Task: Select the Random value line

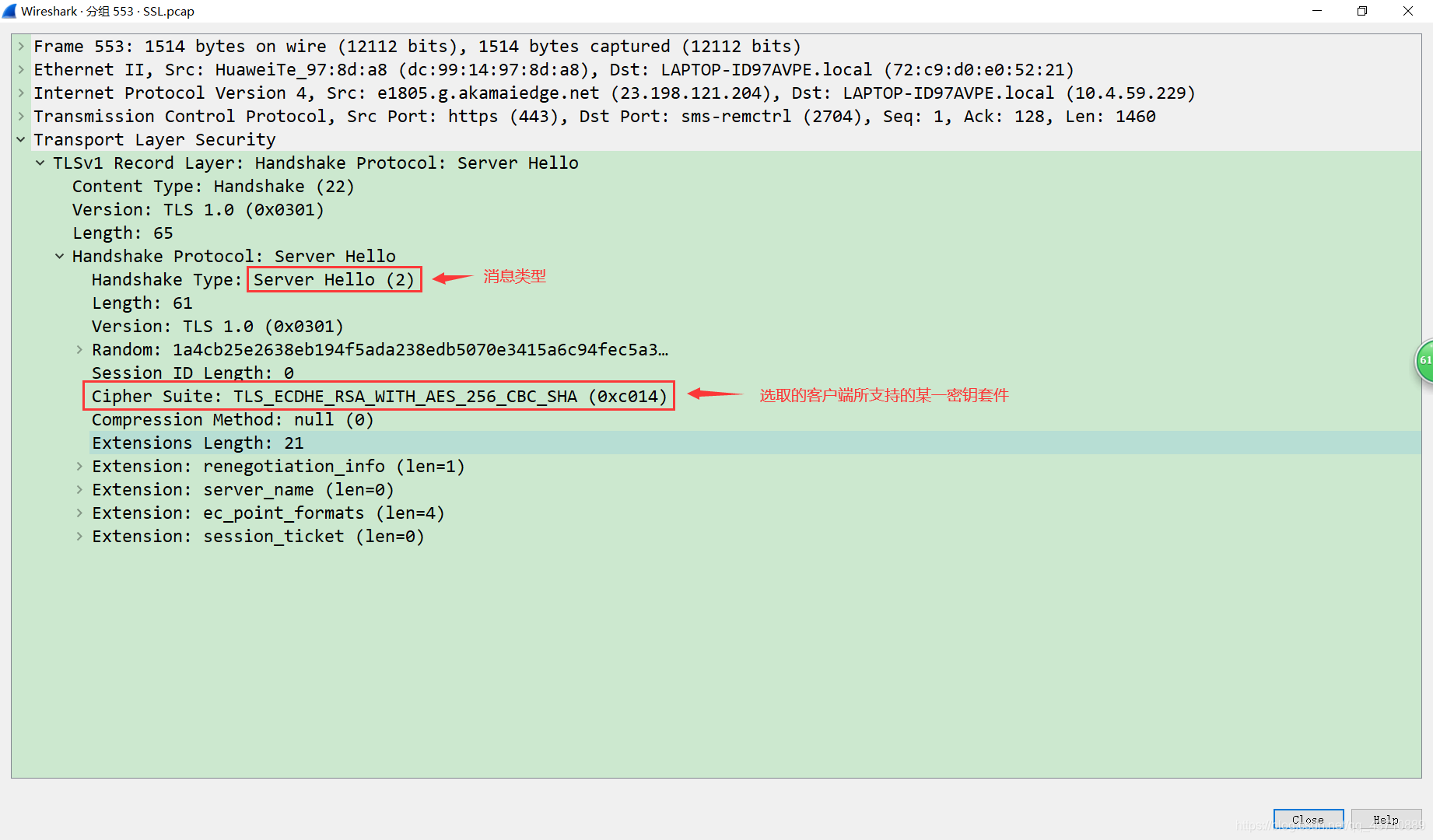Action: [x=380, y=350]
